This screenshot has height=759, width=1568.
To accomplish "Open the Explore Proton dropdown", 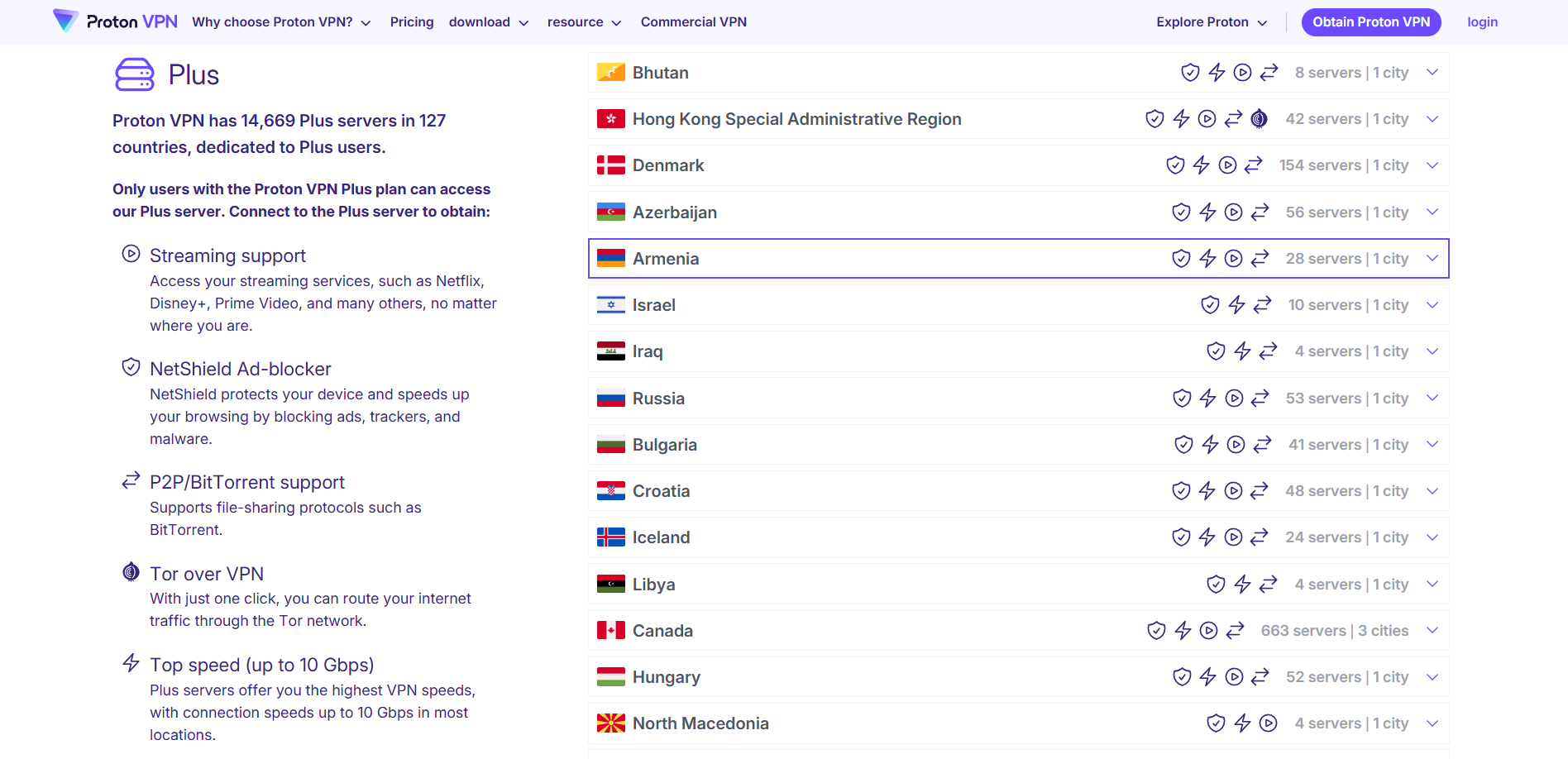I will pyautogui.click(x=1211, y=22).
